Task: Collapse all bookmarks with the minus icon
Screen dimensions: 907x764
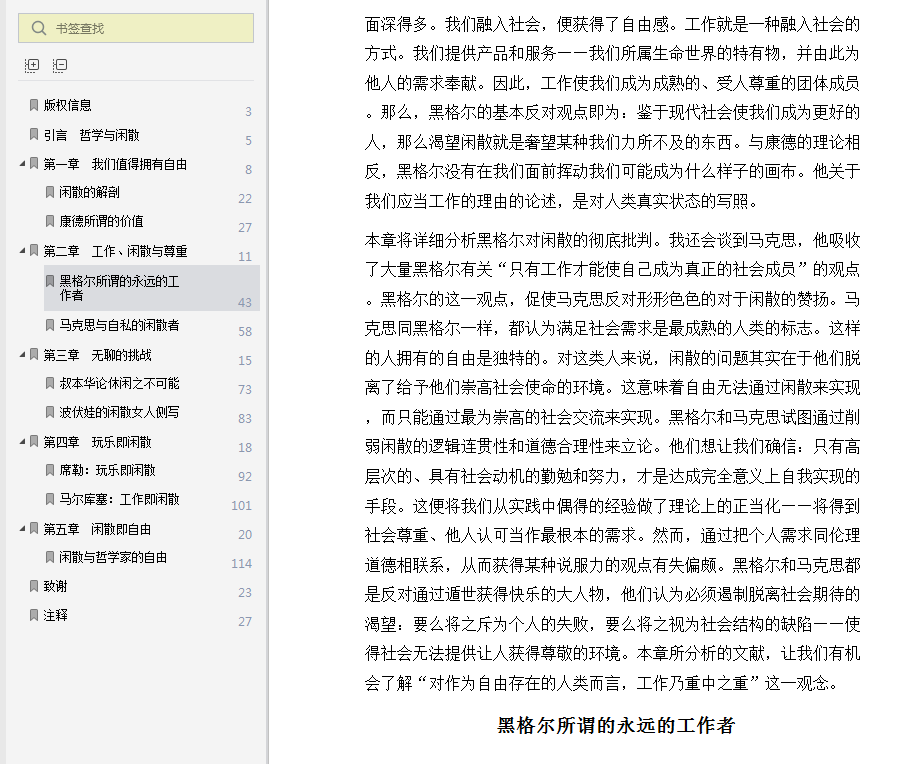Action: 60,65
